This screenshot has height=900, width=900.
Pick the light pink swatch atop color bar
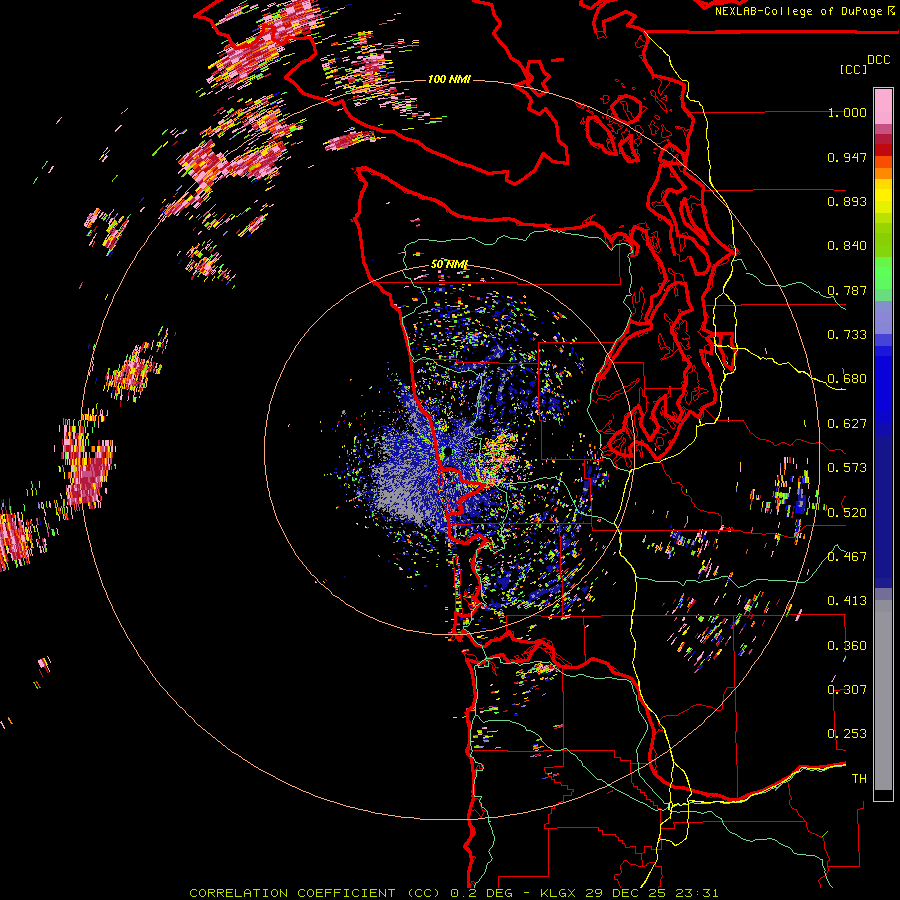(883, 107)
